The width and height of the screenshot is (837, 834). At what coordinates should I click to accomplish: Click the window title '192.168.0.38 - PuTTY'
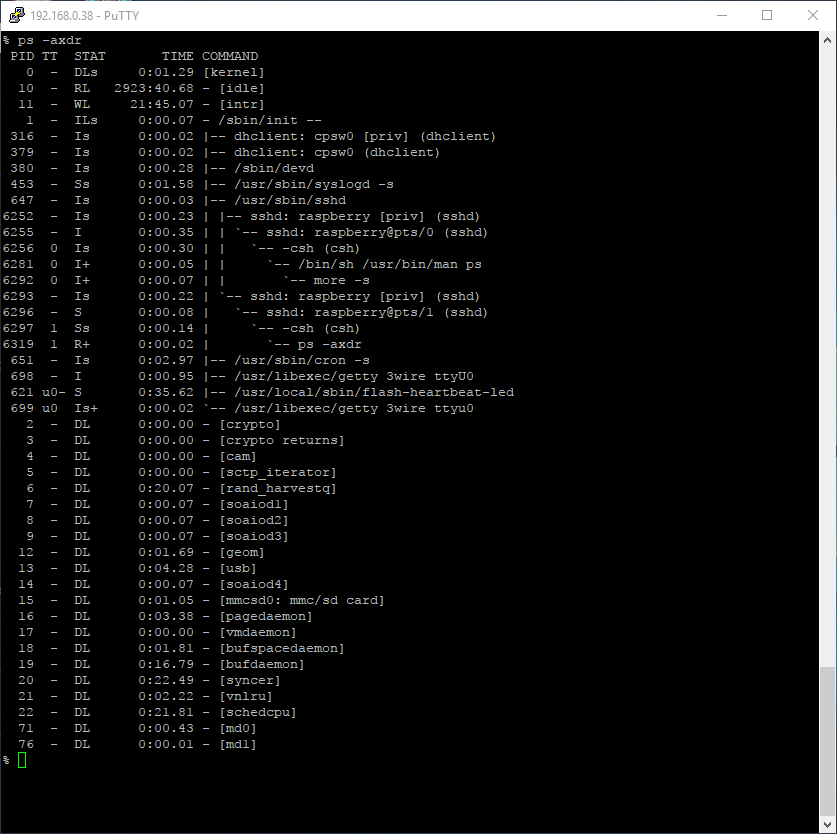[x=84, y=15]
